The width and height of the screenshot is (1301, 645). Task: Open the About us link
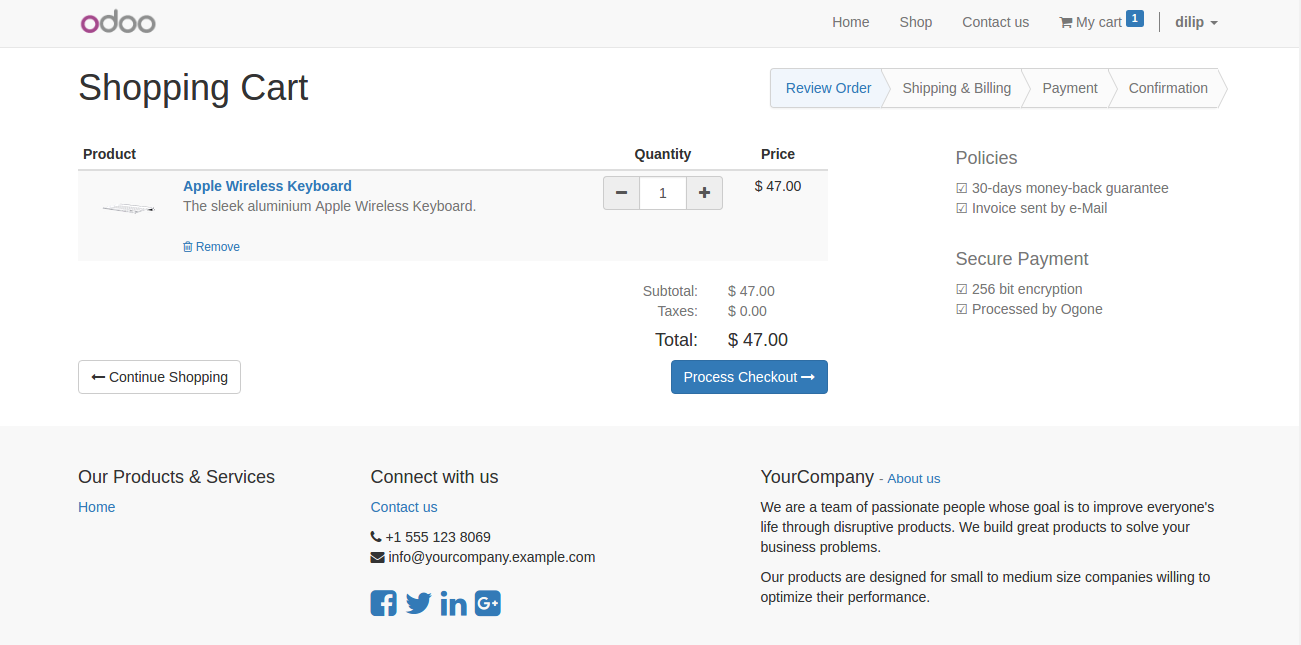[914, 479]
